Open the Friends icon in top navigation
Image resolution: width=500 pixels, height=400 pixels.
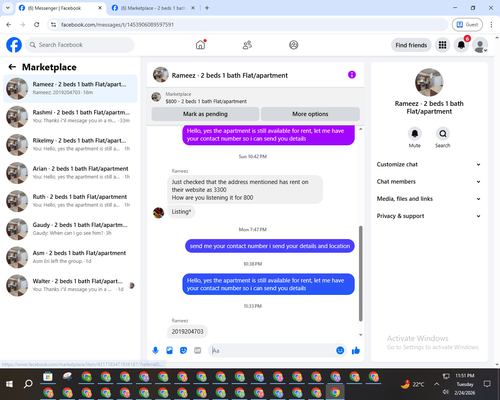247,45
